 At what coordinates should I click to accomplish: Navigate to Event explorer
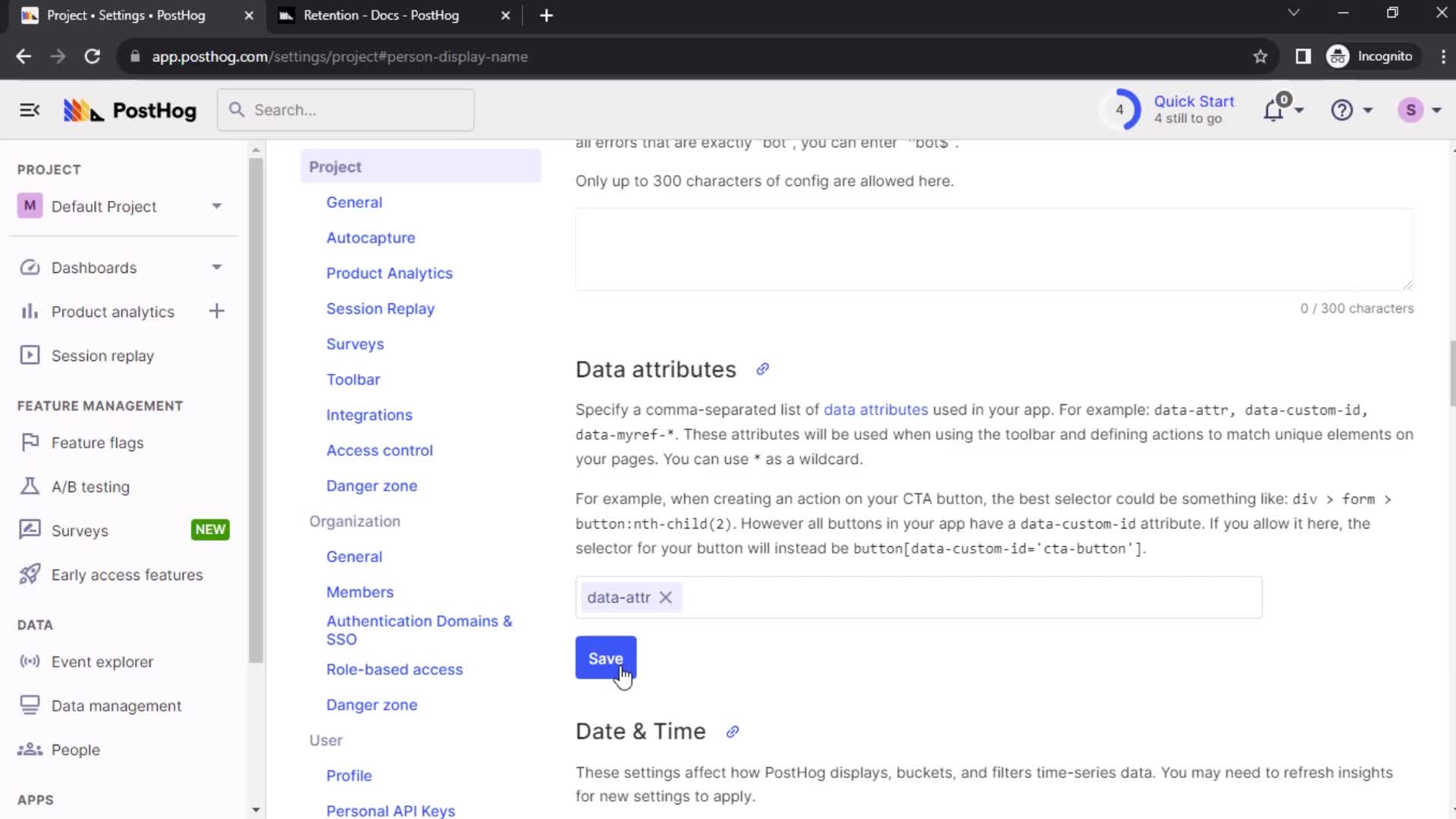(103, 662)
